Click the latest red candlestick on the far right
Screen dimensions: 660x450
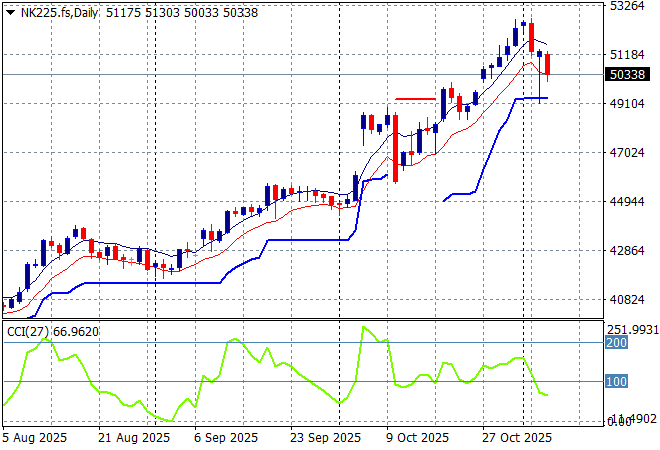[547, 64]
